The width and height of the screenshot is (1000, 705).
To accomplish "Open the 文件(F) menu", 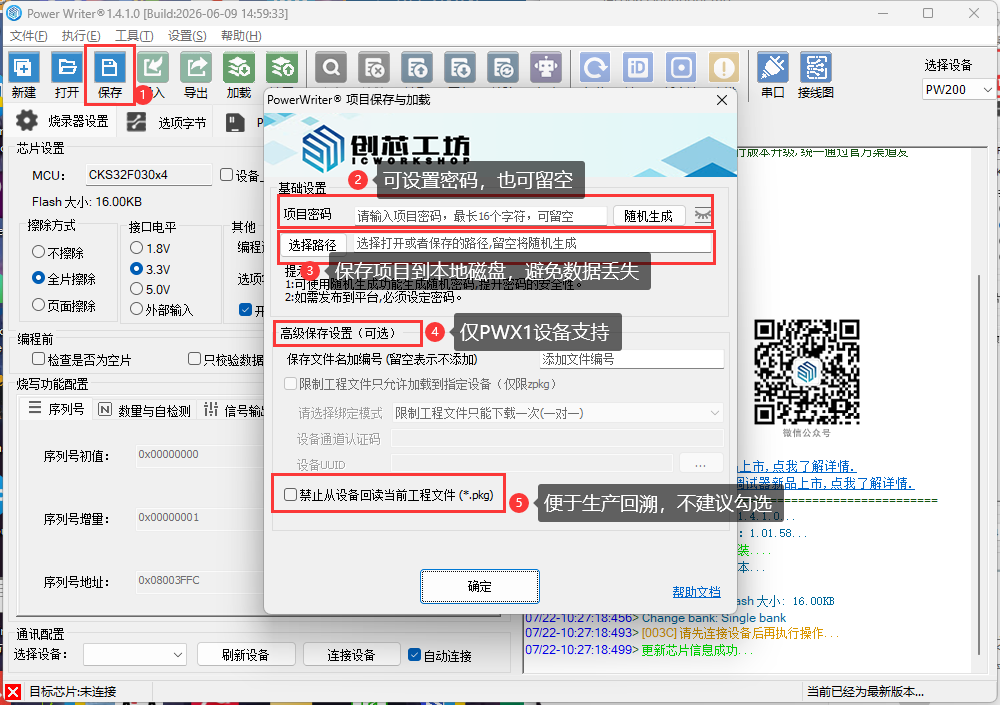I will point(29,36).
